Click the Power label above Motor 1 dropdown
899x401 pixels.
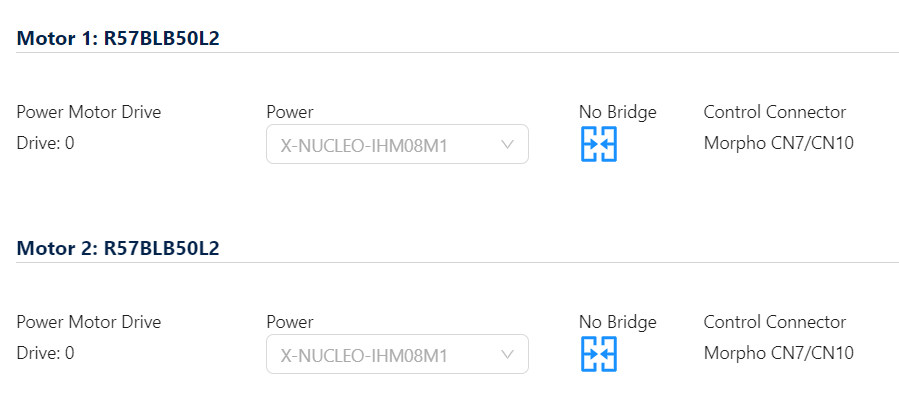(290, 112)
